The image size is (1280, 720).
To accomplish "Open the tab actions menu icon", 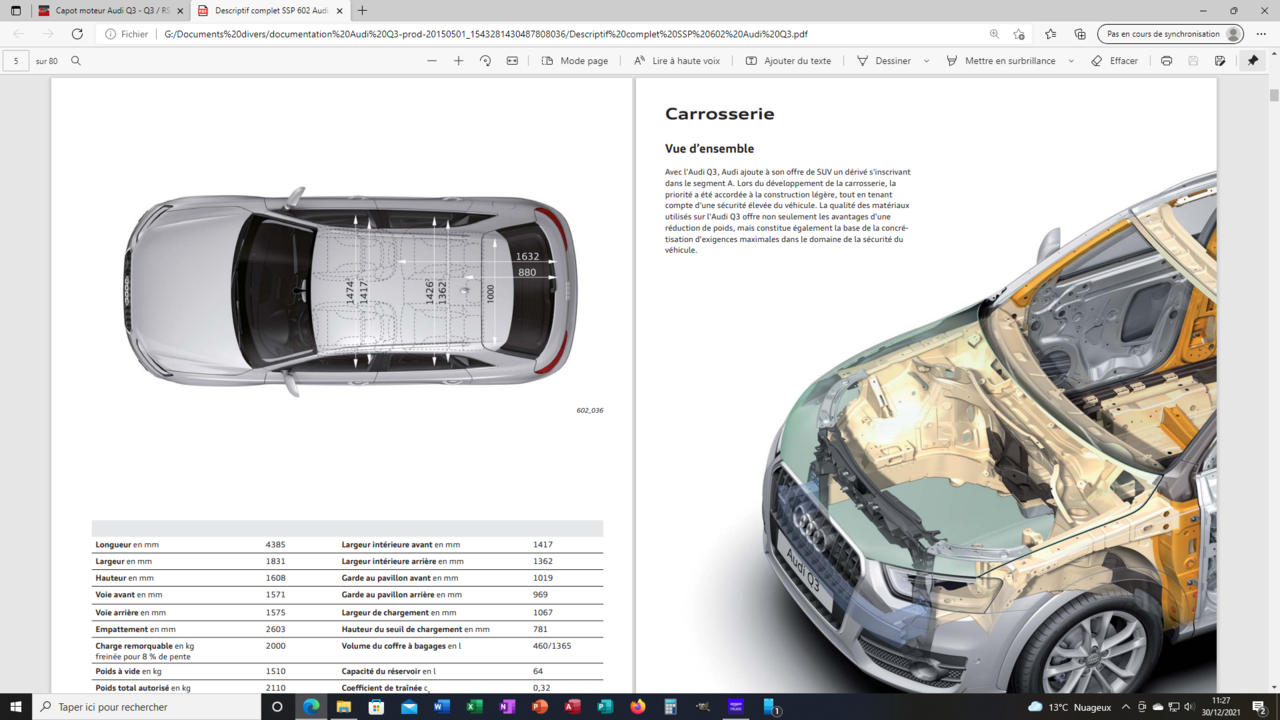I will [16, 11].
